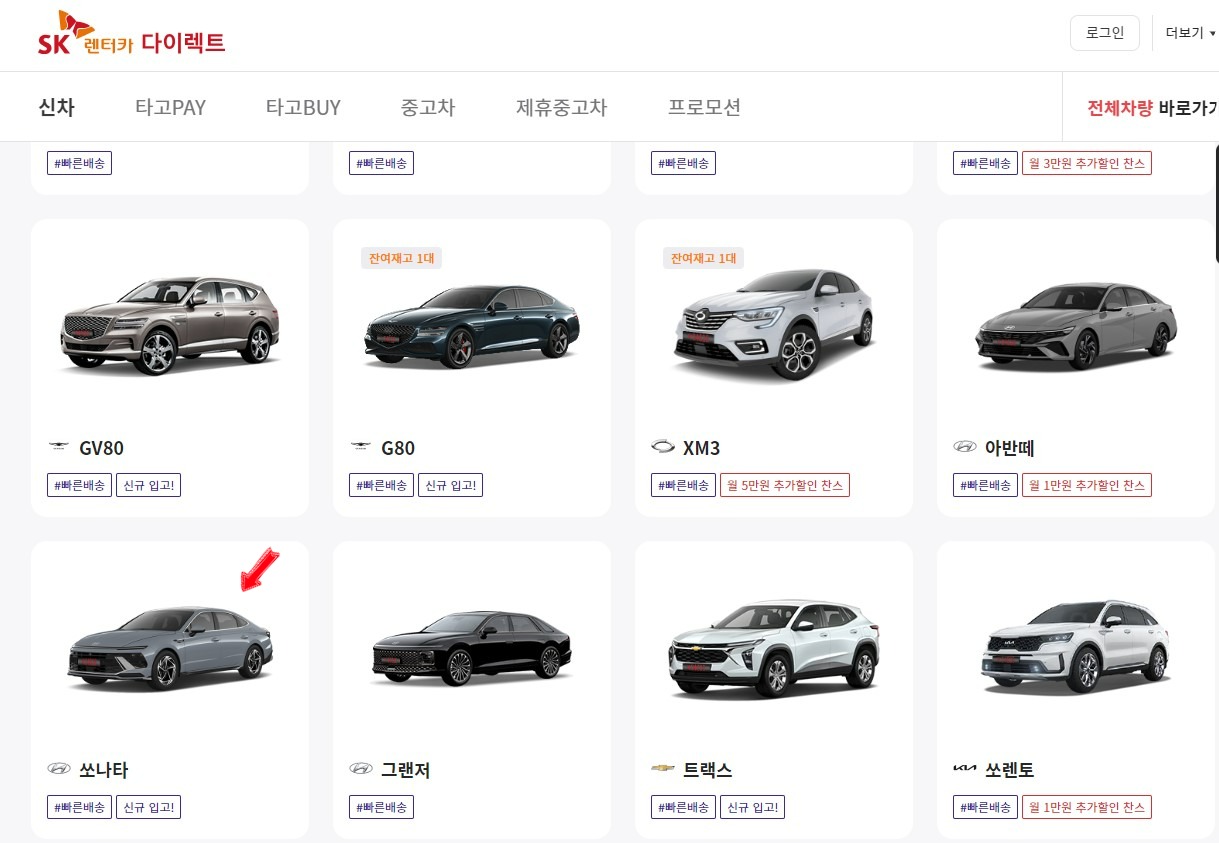
Task: Select the 그랜저 car image
Action: pos(472,648)
